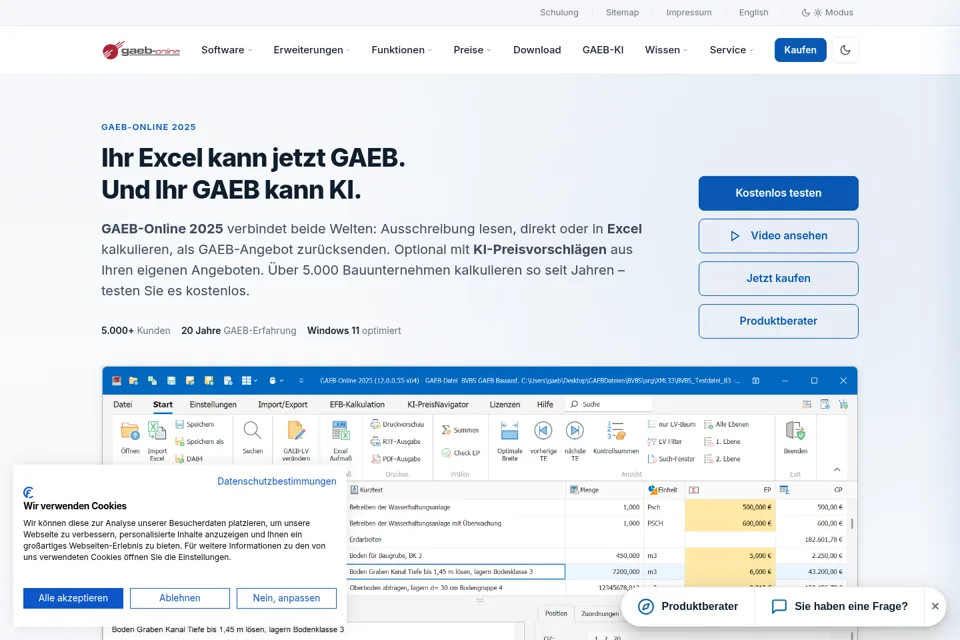Image resolution: width=960 pixels, height=640 pixels.
Task: Open Such-Fenster in the Ansicht group
Action: point(671,459)
